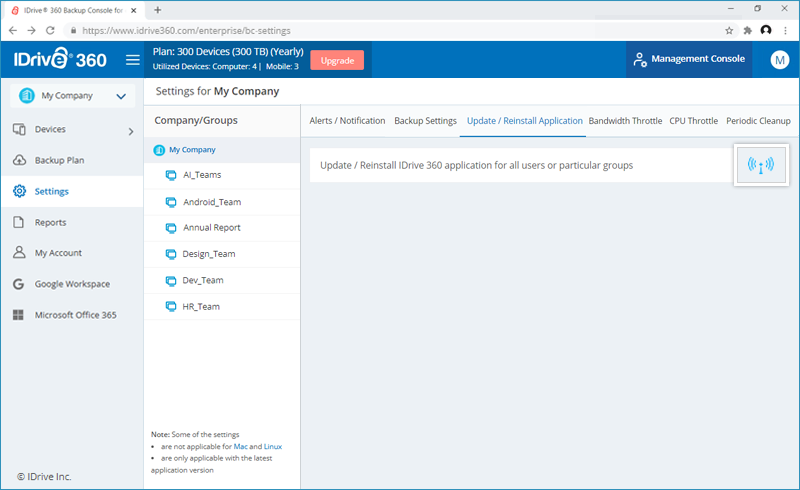Select Update / Reinstall Application tab
The image size is (800, 490).
524,121
